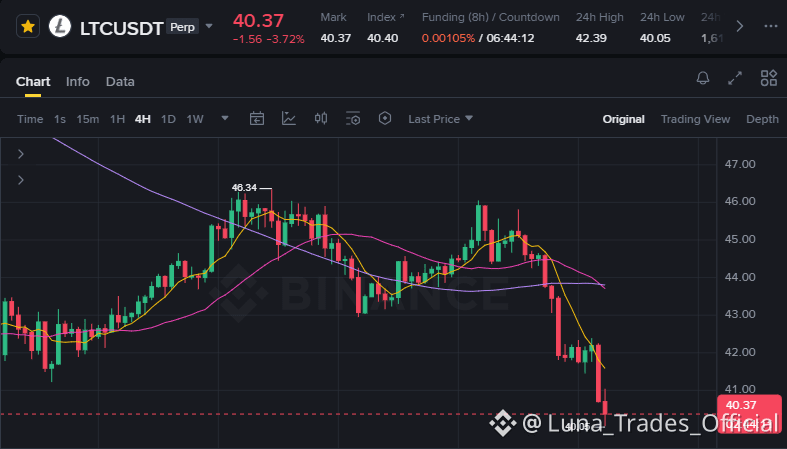Screen dimensions: 787x449
Task: Expand the first indicator chevron on chart
Action: [x=21, y=154]
